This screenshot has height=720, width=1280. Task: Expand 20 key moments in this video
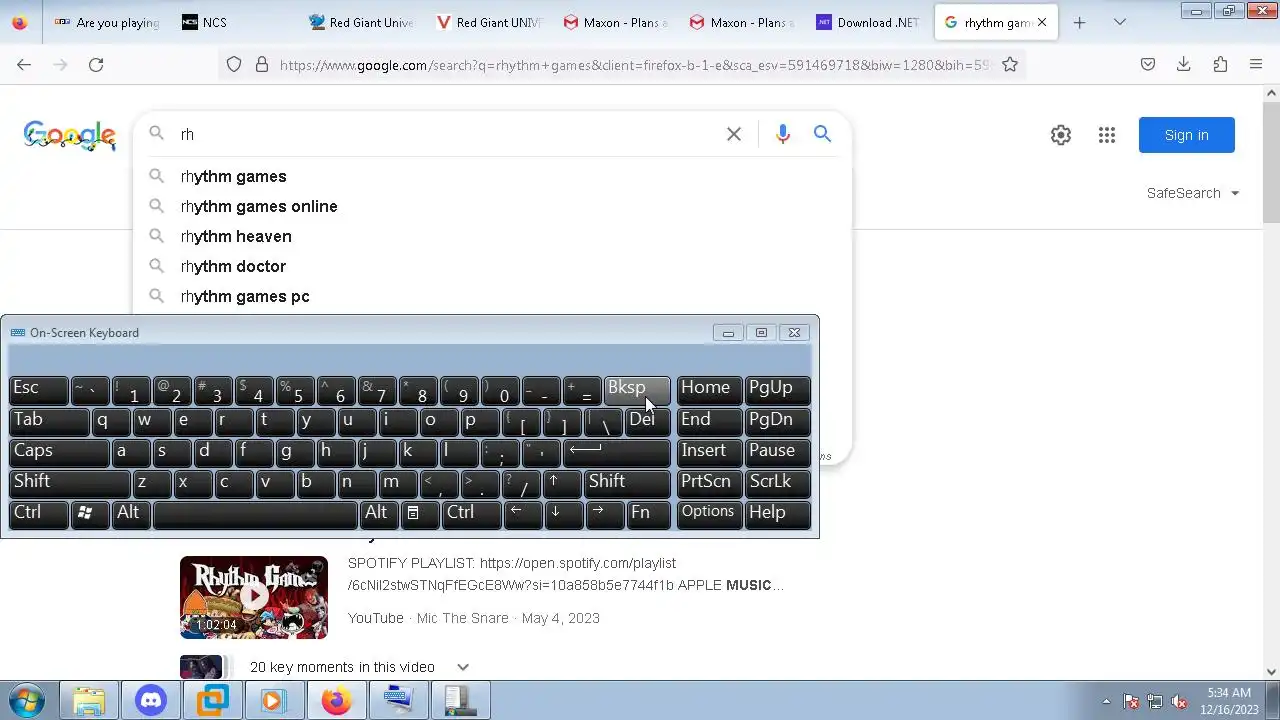tap(463, 667)
